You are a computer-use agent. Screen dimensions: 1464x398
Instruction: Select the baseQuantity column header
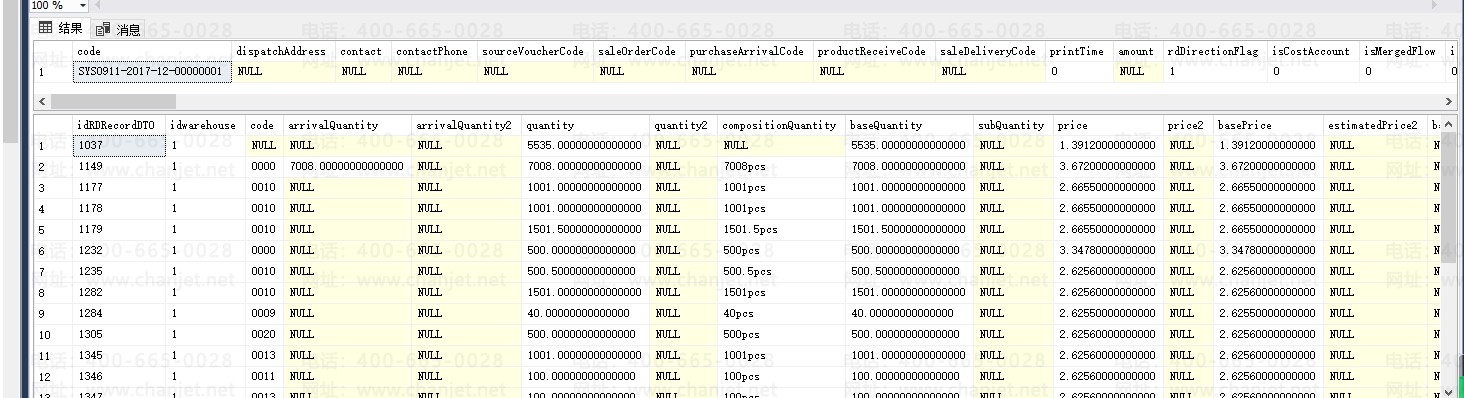[910, 125]
